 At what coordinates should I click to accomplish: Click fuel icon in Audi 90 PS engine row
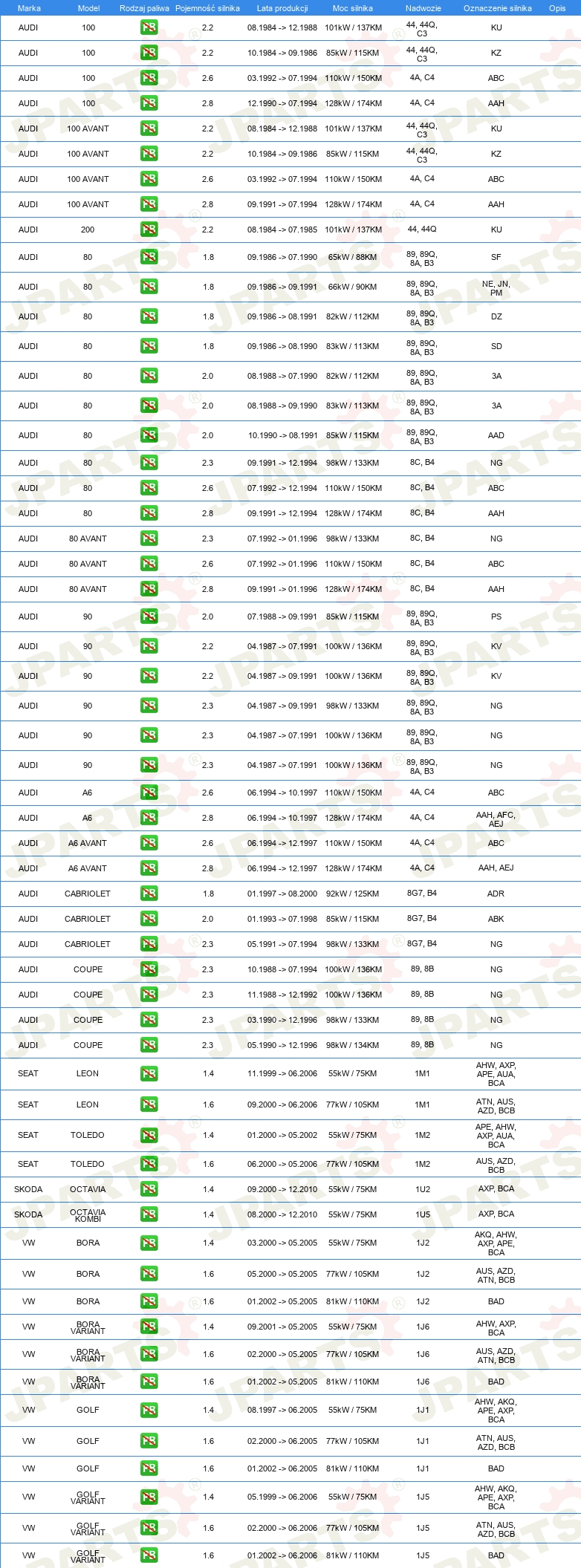tap(149, 617)
